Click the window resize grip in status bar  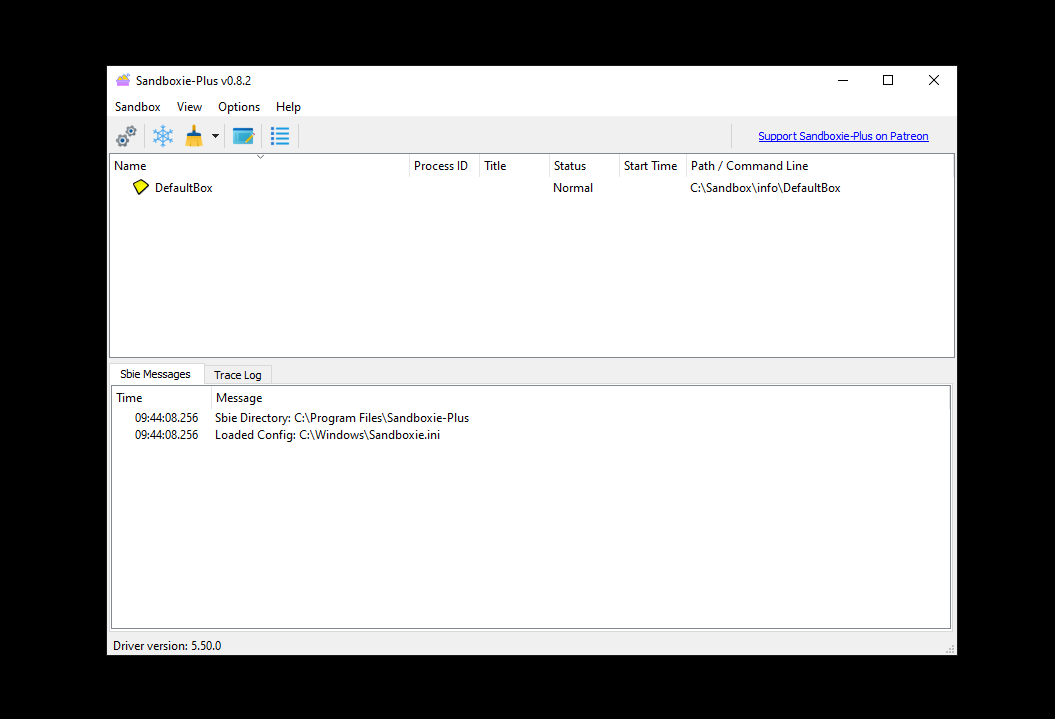pos(950,649)
